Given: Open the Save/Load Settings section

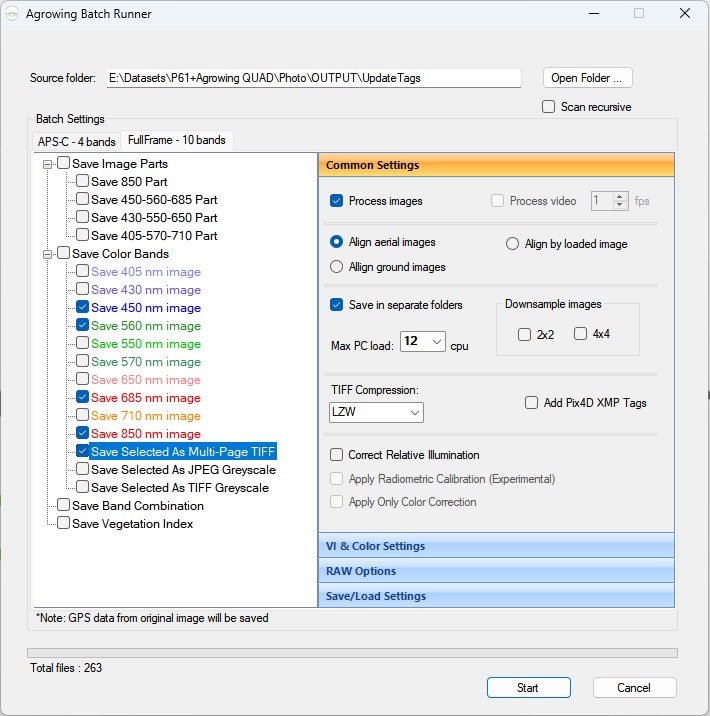Looking at the screenshot, I should 496,596.
